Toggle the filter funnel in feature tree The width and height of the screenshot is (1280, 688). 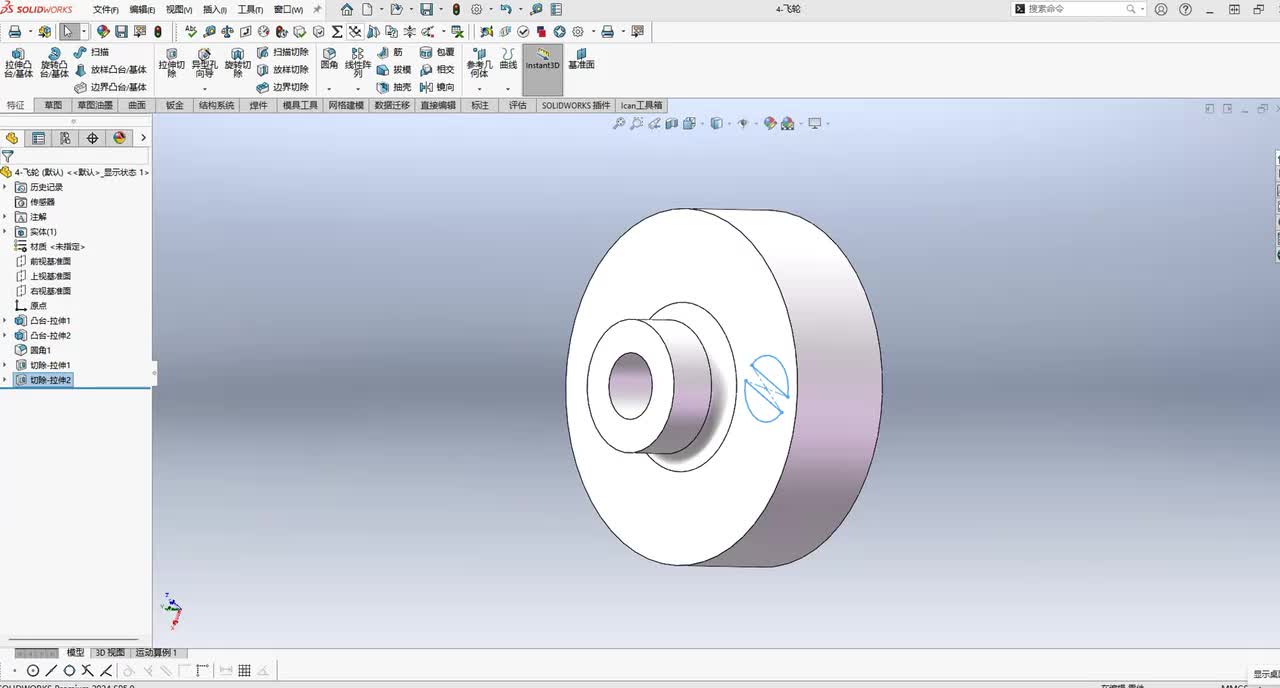[7, 156]
